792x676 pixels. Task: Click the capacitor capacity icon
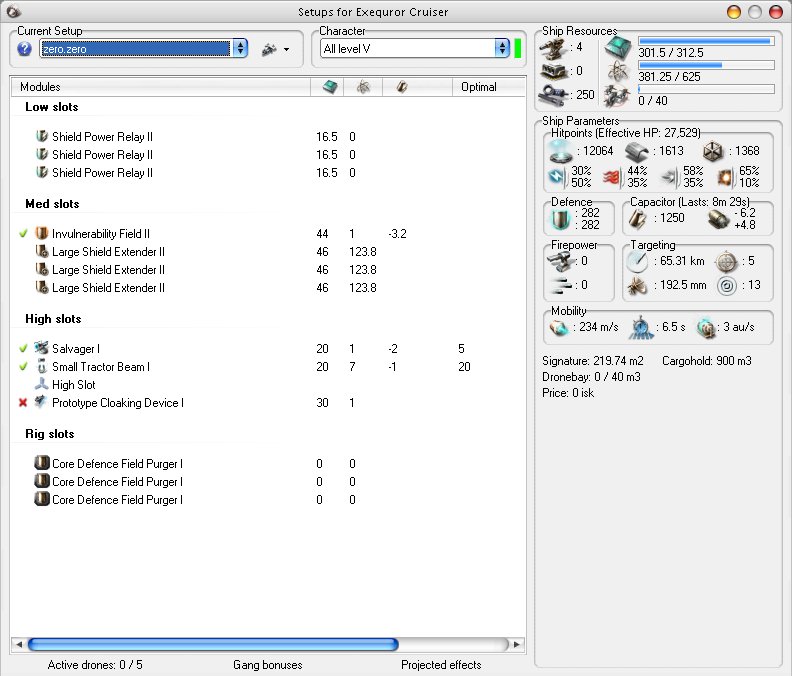point(638,219)
